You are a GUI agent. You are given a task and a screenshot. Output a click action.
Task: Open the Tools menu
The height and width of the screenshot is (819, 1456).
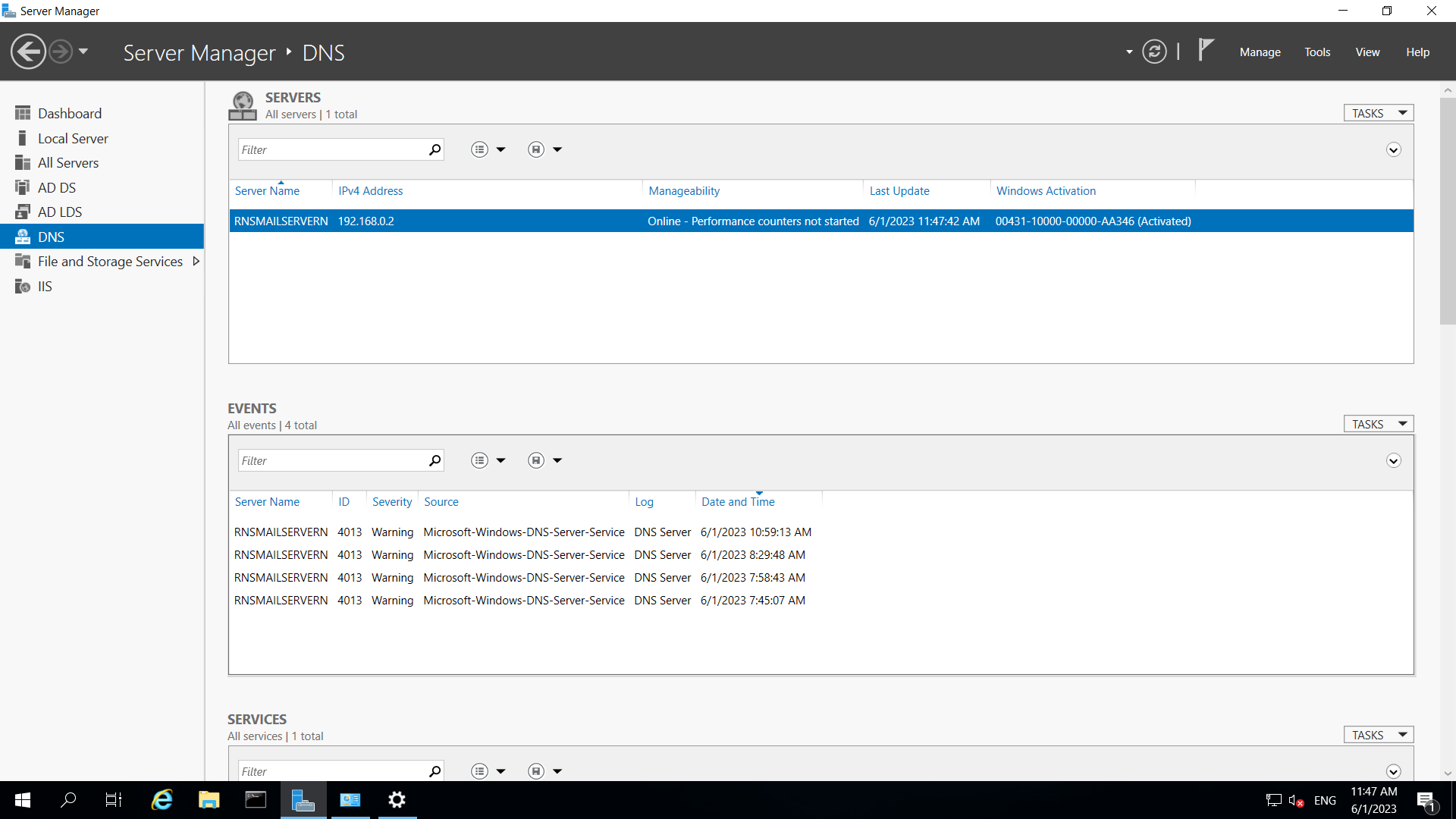(1317, 52)
